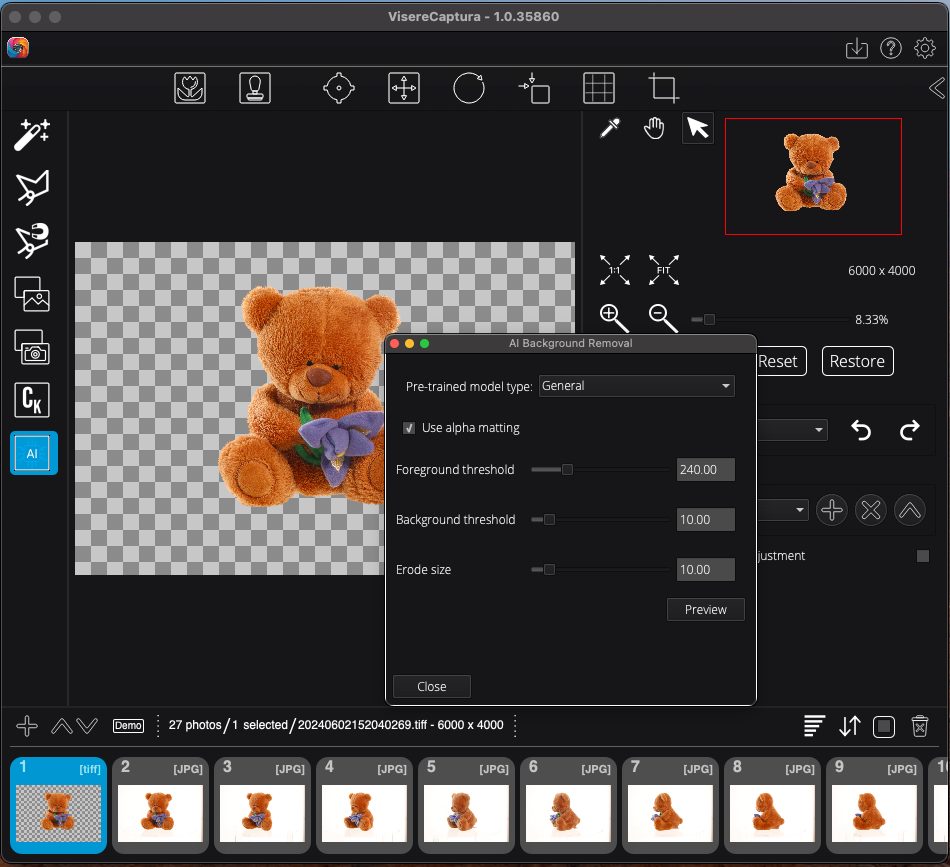This screenshot has height=867, width=950.
Task: Toggle Use alpha matting checkbox
Action: [x=409, y=428]
